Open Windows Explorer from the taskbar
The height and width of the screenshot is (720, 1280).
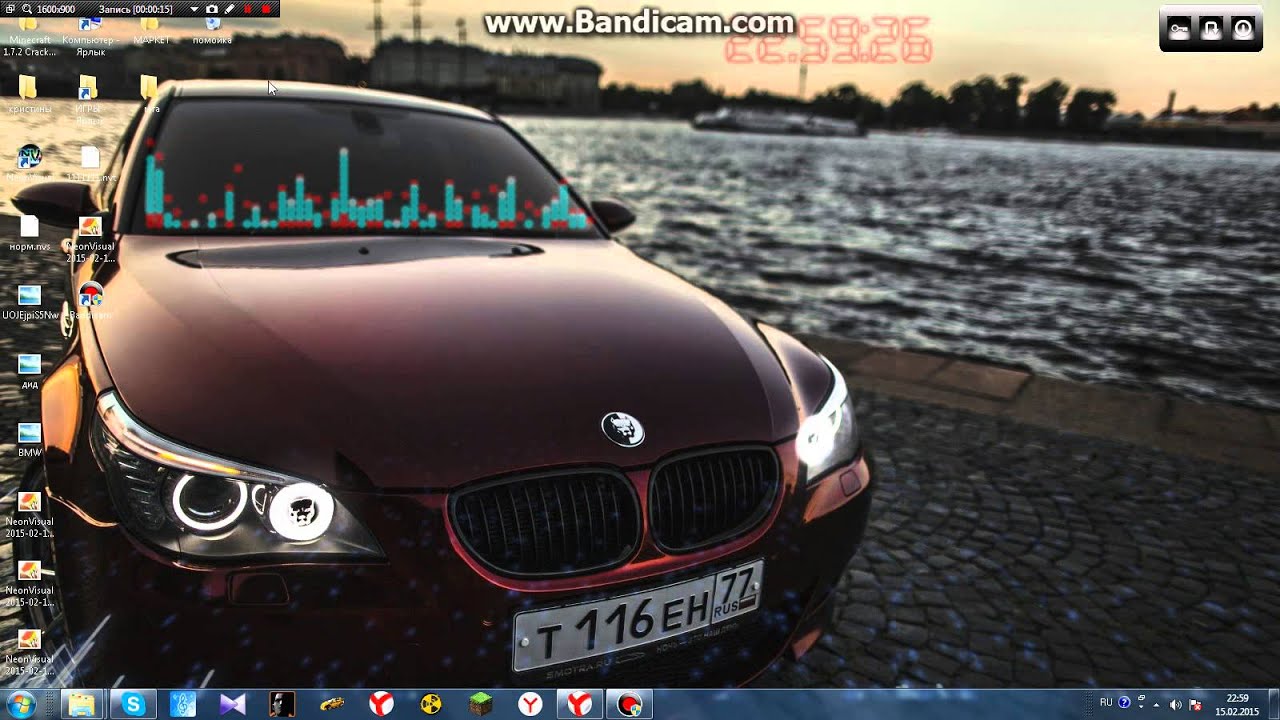coord(80,705)
